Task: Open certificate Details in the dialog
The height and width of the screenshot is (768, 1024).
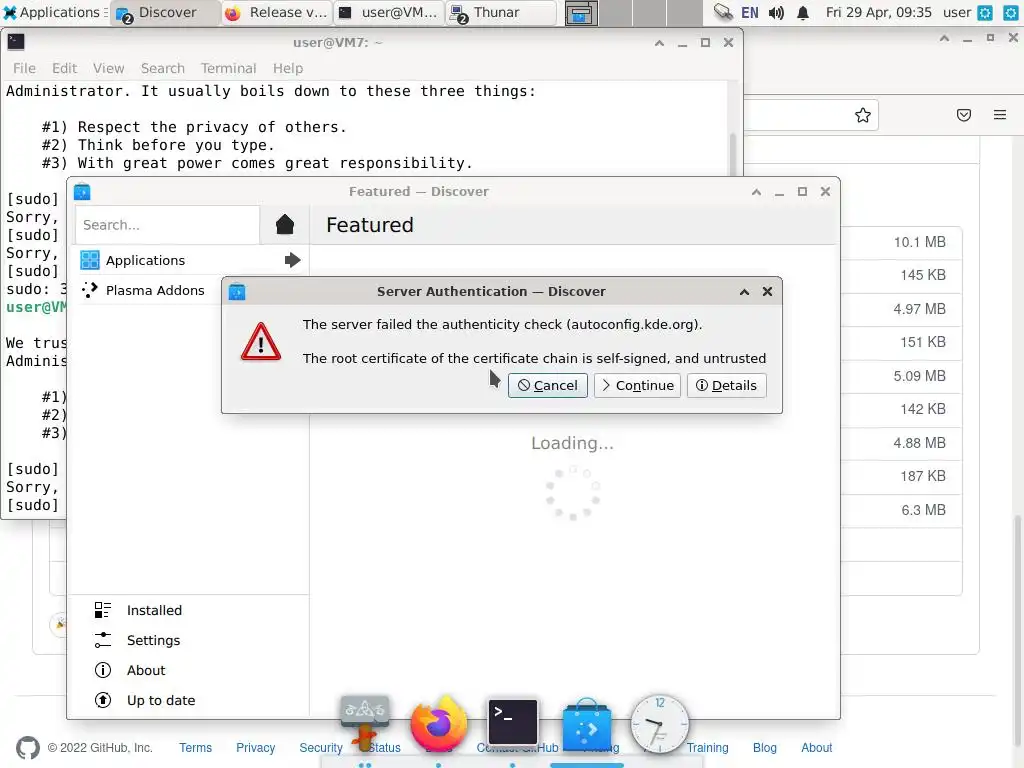Action: click(x=726, y=385)
